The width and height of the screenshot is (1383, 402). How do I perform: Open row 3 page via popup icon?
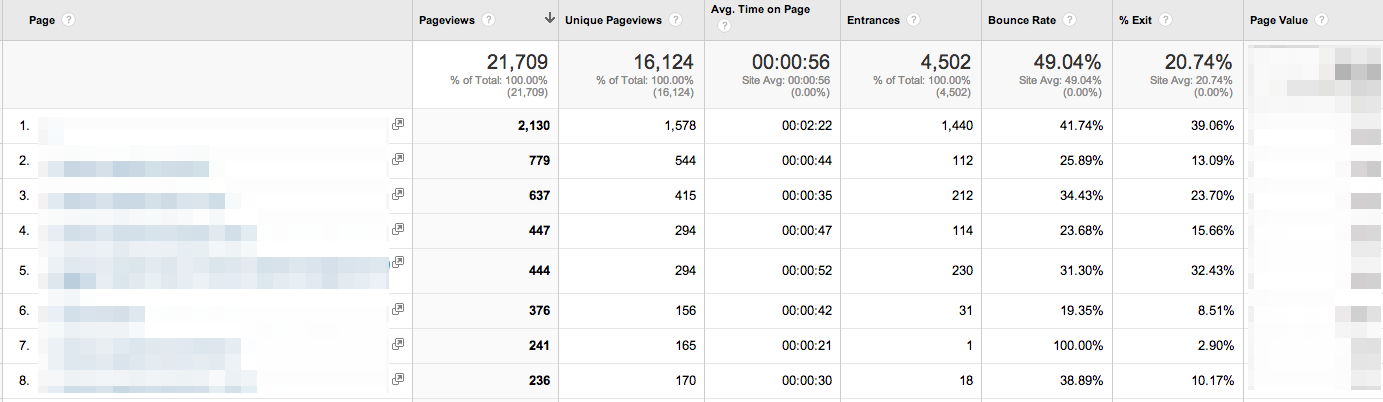coord(397,194)
